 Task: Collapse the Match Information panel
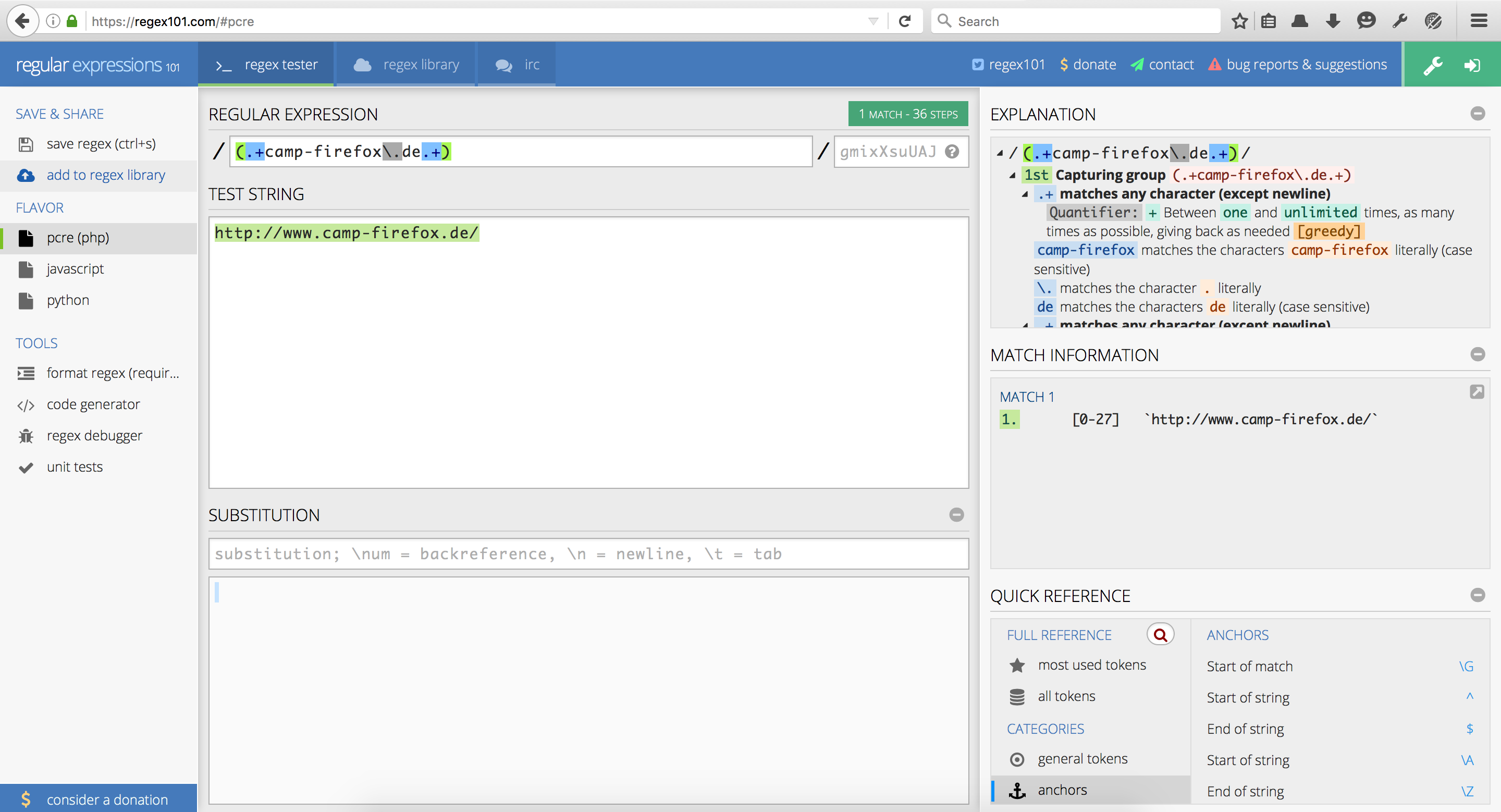pos(1477,354)
